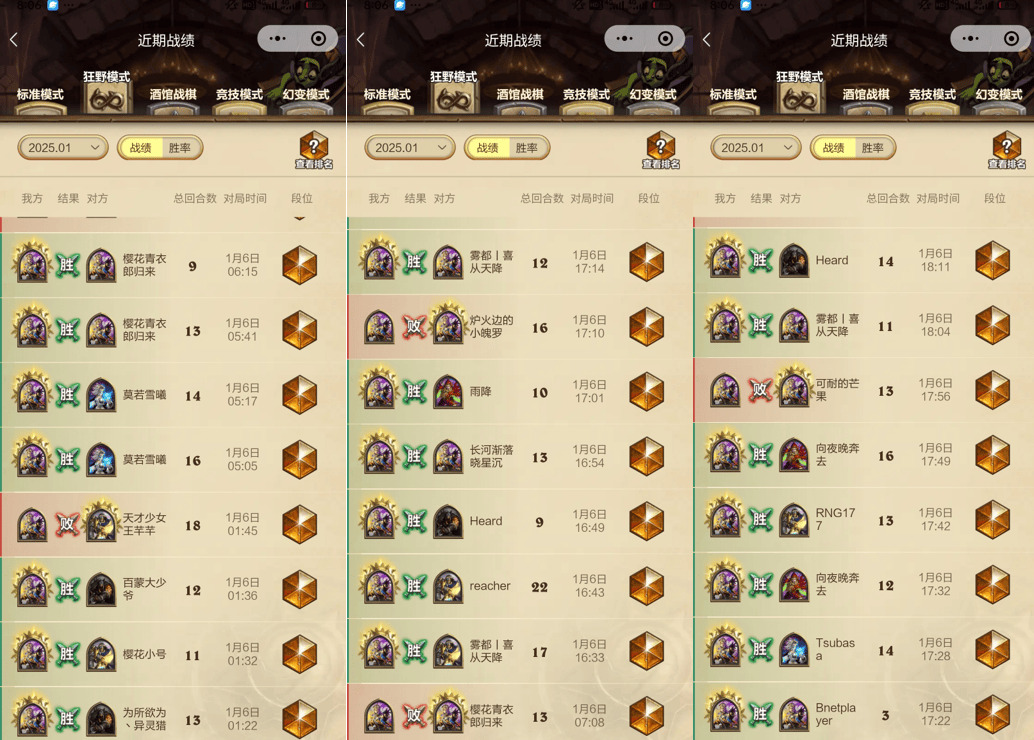The height and width of the screenshot is (740, 1034).
Task: Tap opponent hero portrait of 雨降 match
Action: (x=448, y=392)
